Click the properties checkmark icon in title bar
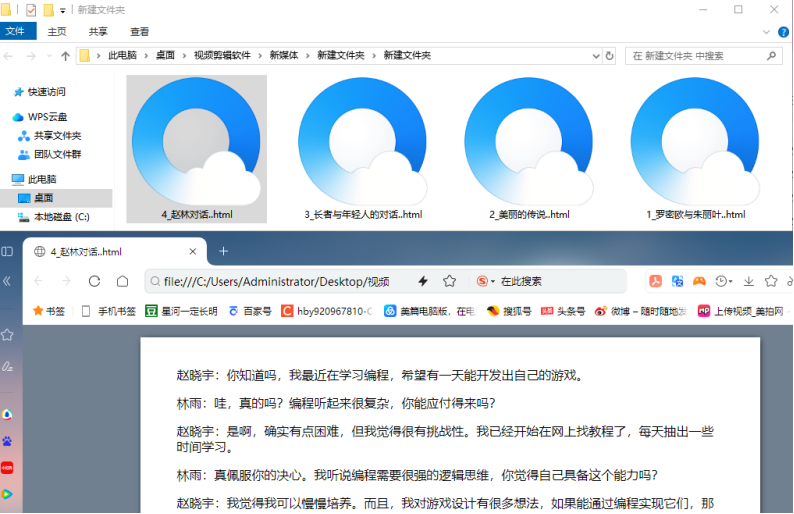 click(31, 10)
